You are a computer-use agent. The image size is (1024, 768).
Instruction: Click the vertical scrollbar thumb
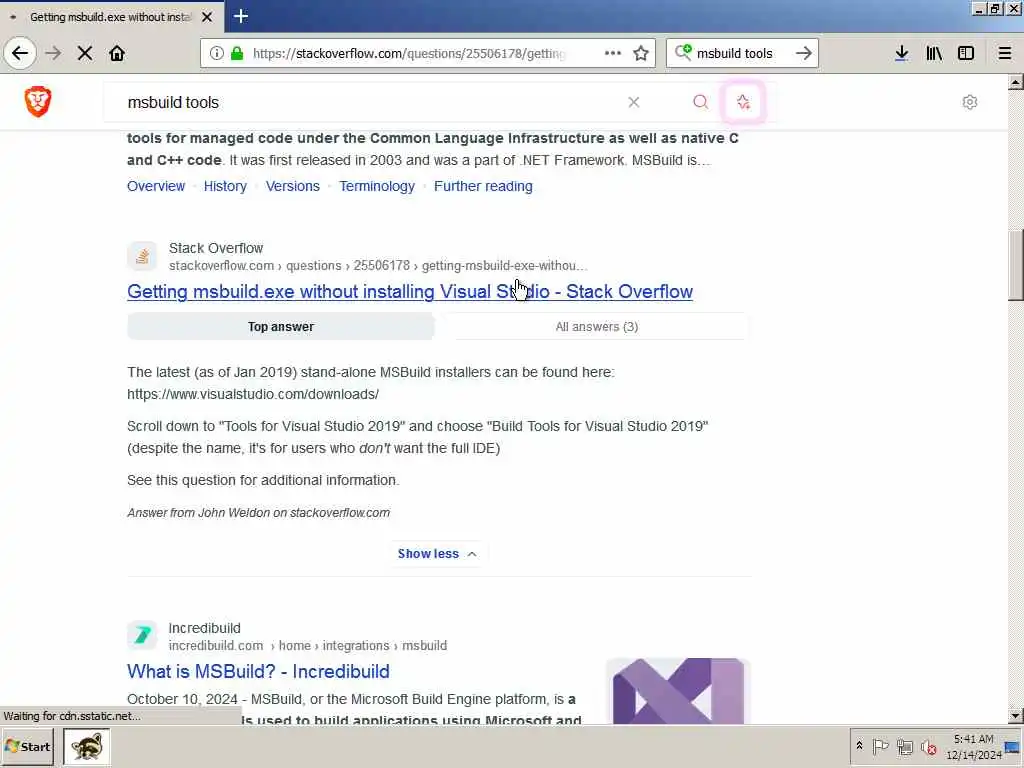pyautogui.click(x=1015, y=264)
